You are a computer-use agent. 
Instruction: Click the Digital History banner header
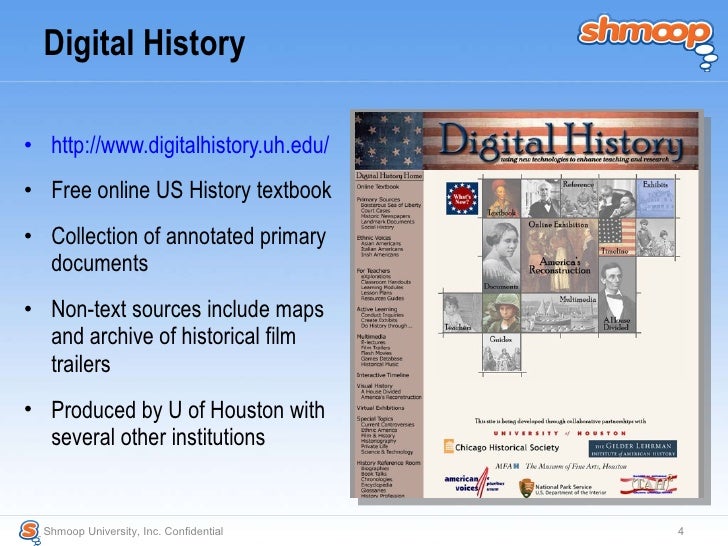[x=526, y=141]
